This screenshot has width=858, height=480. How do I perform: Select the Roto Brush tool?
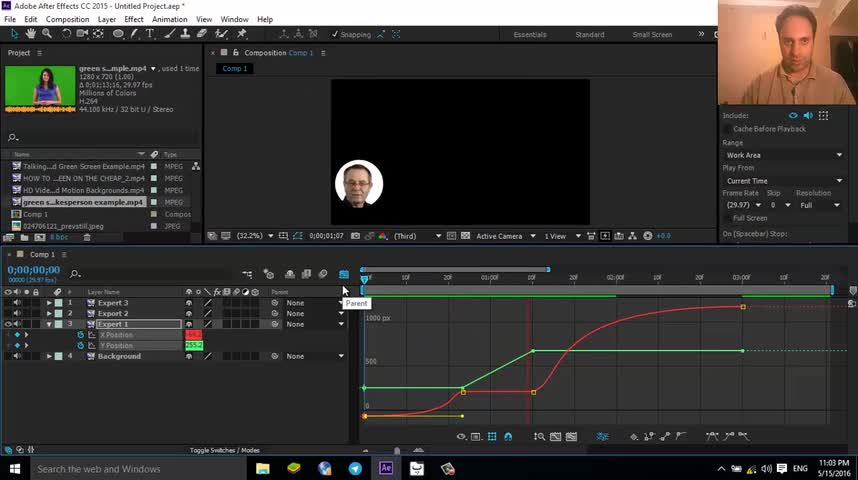coord(221,34)
